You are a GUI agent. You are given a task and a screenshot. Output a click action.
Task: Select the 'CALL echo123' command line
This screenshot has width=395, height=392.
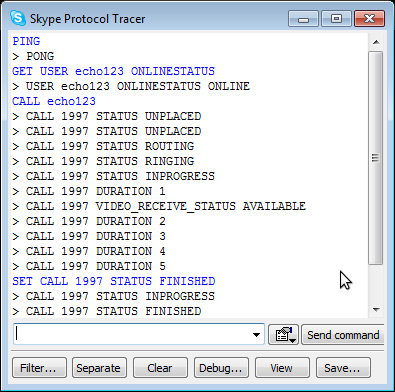click(54, 101)
